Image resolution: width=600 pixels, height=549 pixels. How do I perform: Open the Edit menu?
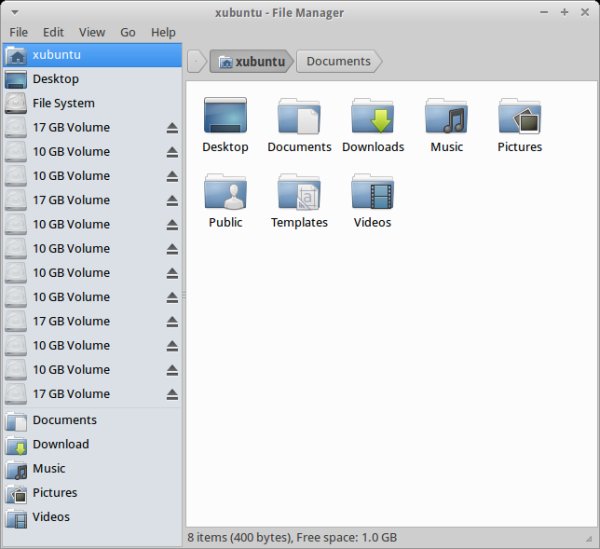tap(53, 32)
